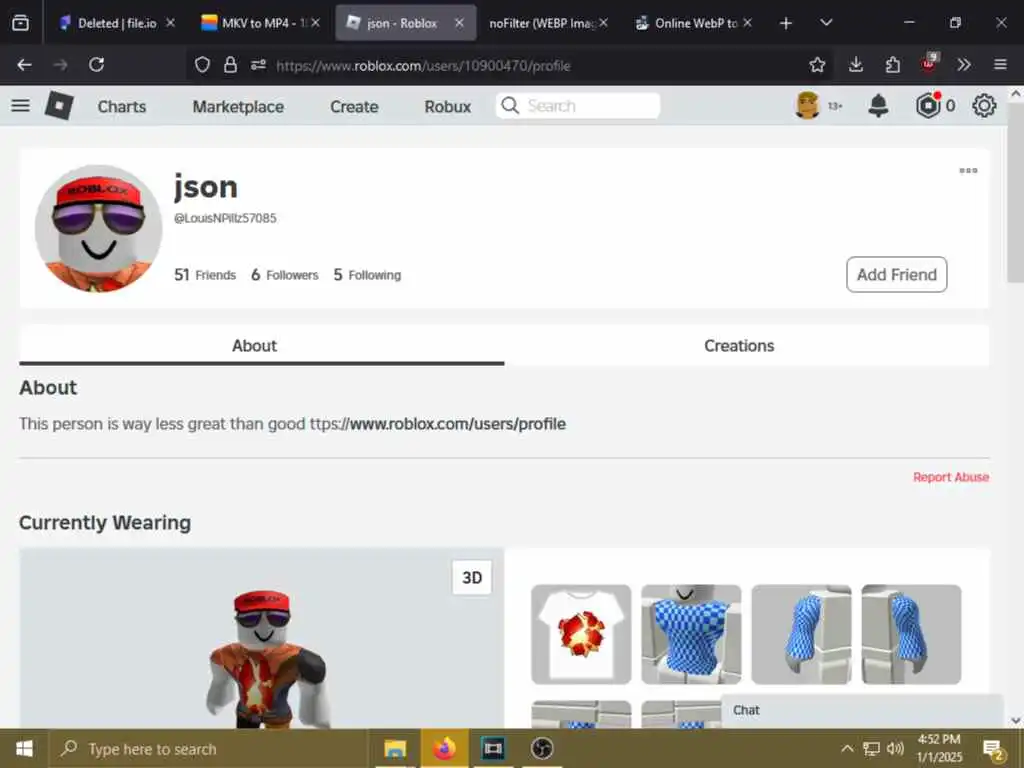Close the Deleted | file.io tab
The height and width of the screenshot is (768, 1024).
(170, 23)
